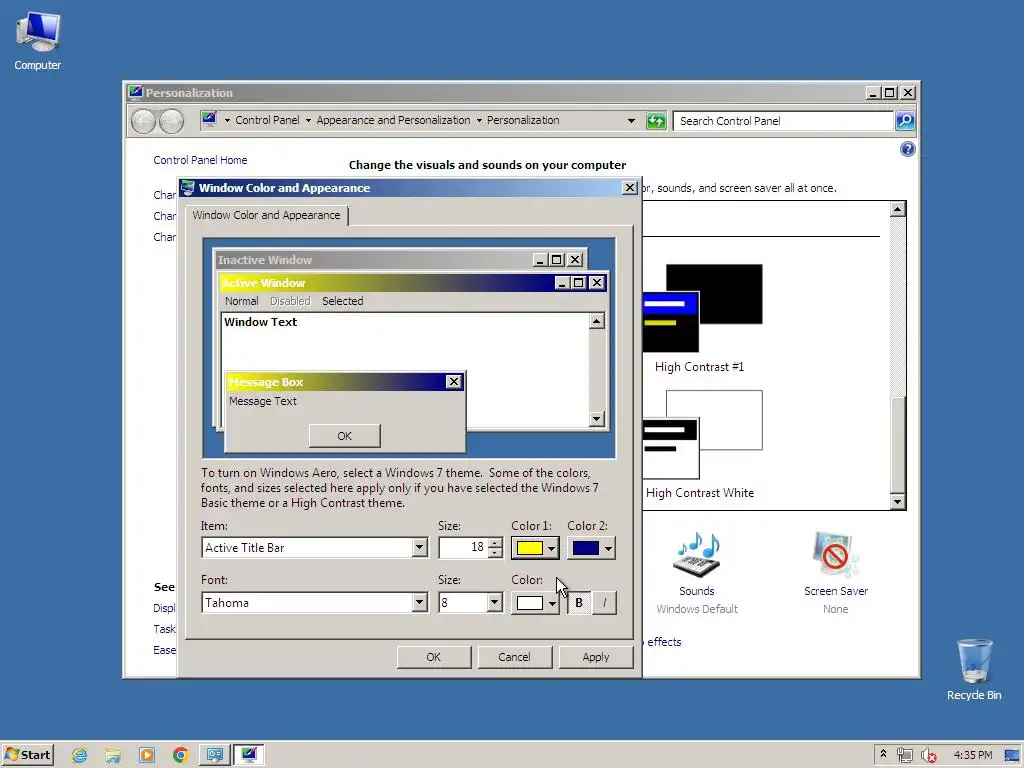Click in the Search Control Panel field
Viewport: 1024px width, 768px height.
coord(783,121)
